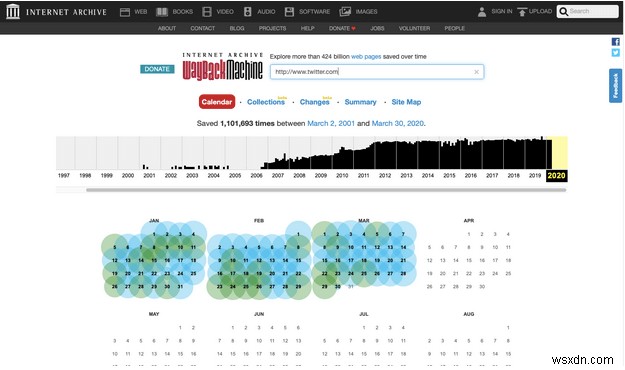Click the timeline horizontal scrollbar
The height and width of the screenshot is (370, 625).
tap(326, 190)
